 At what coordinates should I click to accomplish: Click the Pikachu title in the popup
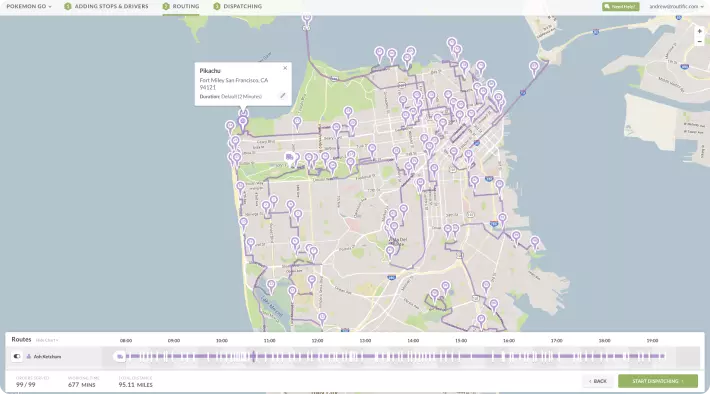(210, 71)
